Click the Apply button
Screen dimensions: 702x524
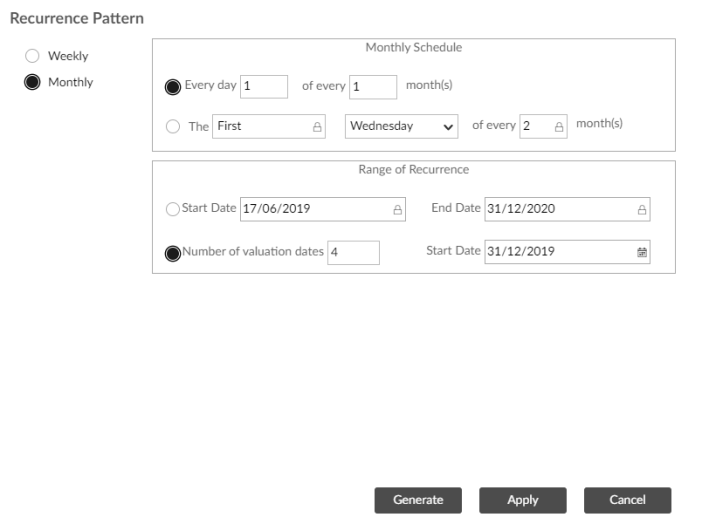coord(522,500)
